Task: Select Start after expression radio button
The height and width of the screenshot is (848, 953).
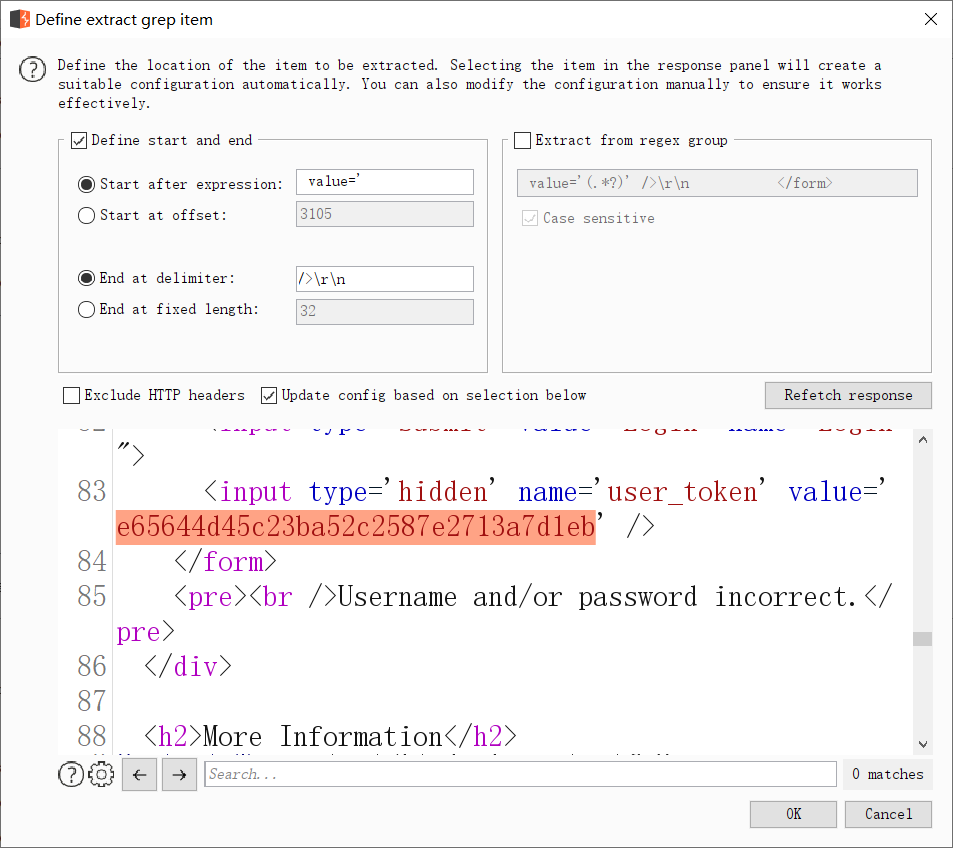Action: tap(86, 184)
